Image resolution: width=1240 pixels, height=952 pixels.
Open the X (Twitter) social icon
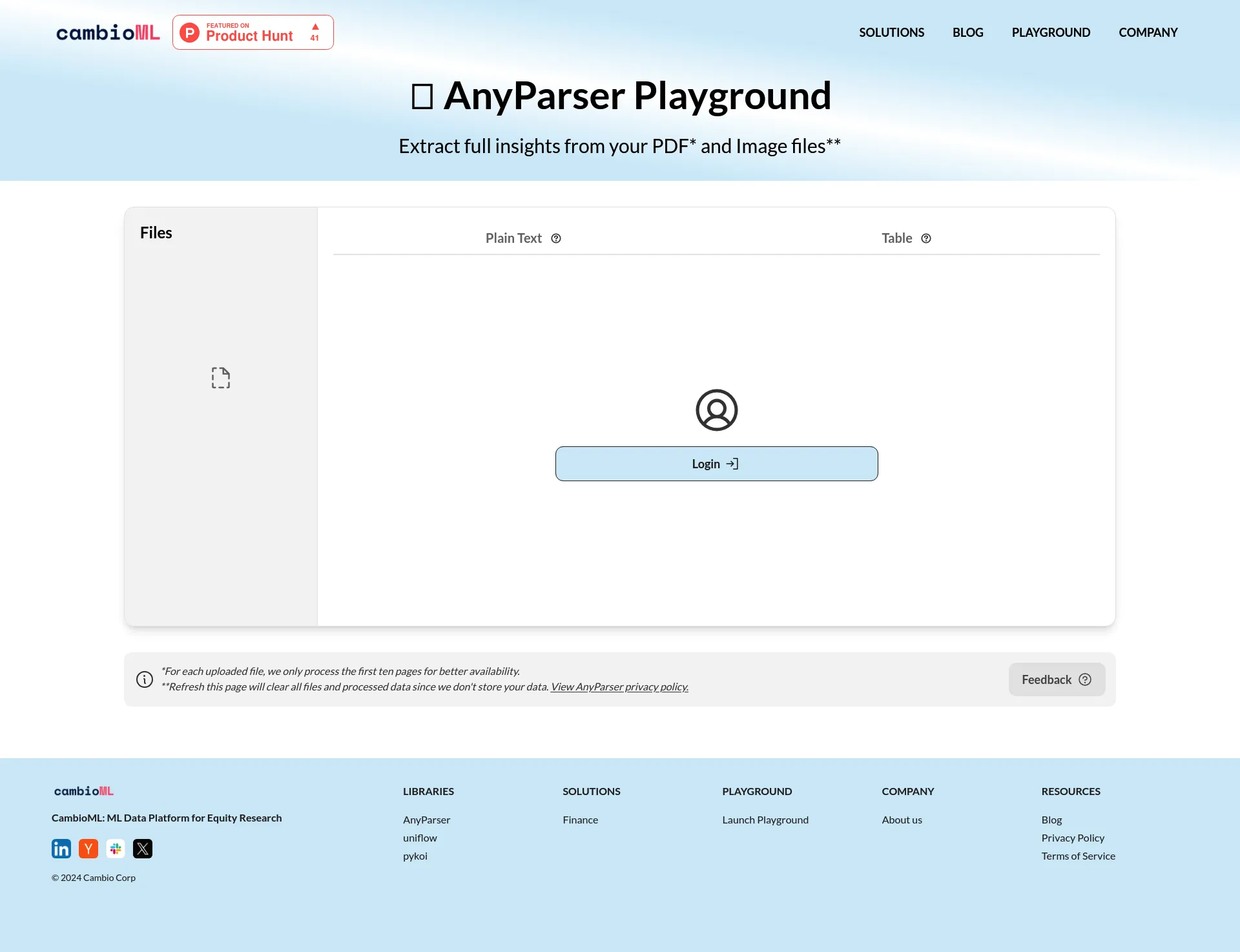pyautogui.click(x=143, y=849)
